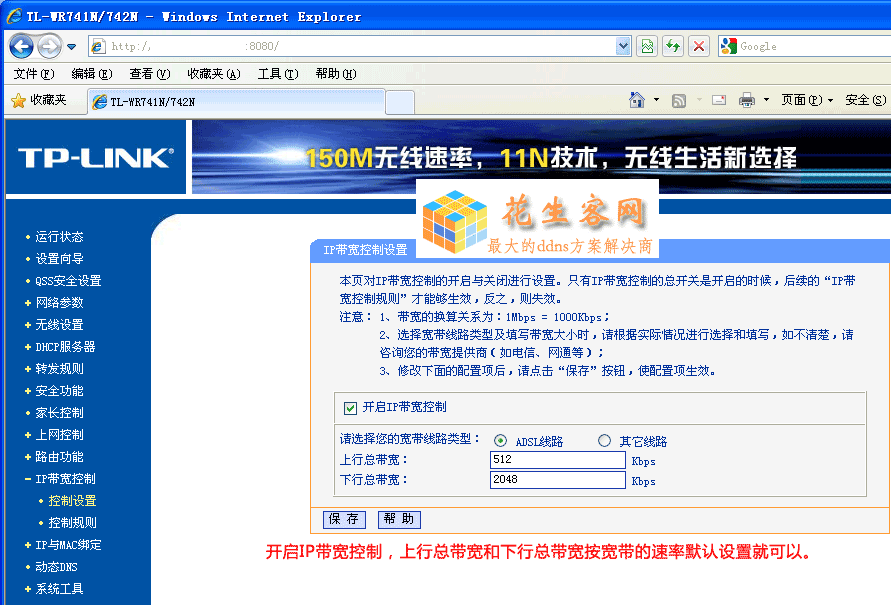This screenshot has width=891, height=605.
Task: Expand DHCP服务器 in the sidebar
Action: click(65, 347)
